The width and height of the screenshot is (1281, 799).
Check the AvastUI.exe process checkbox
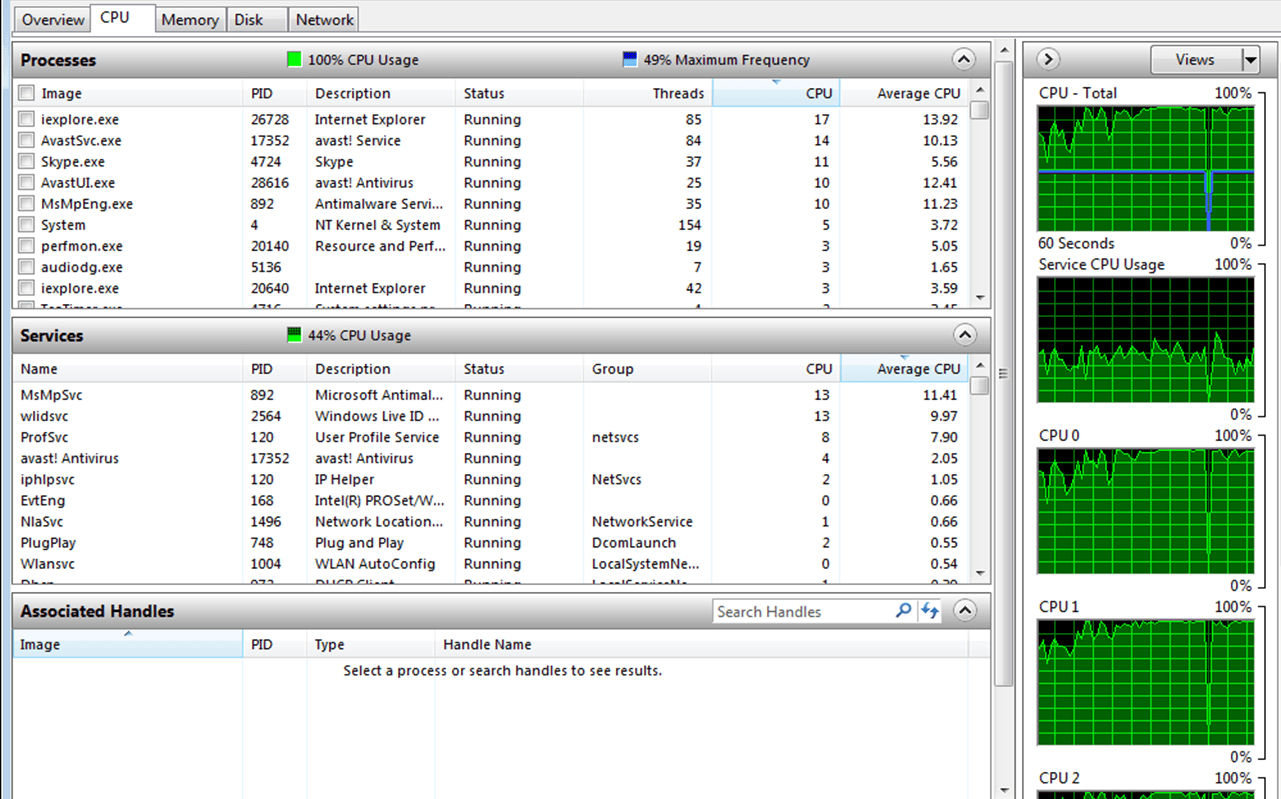pos(27,182)
